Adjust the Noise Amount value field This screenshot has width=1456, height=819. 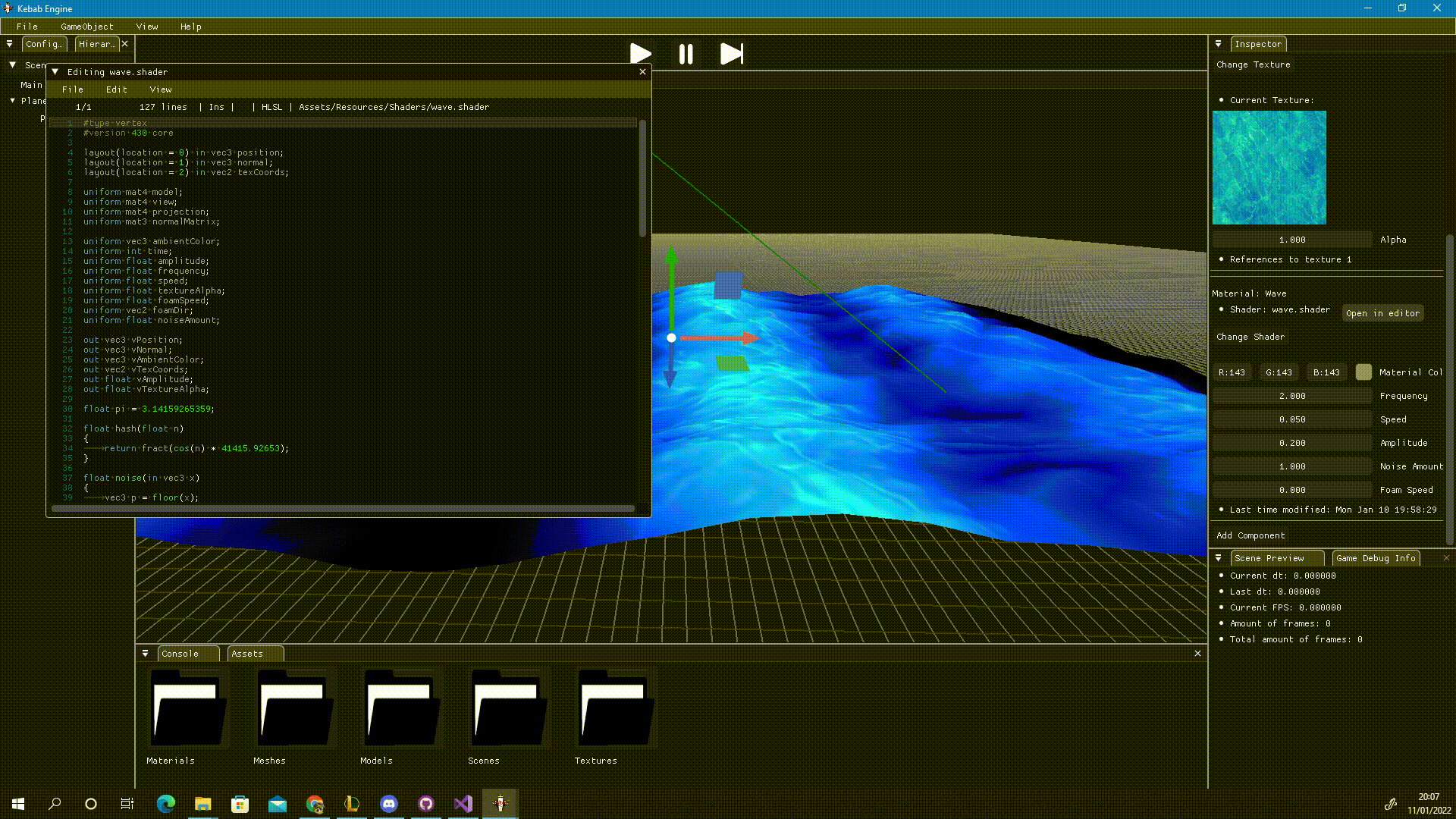coord(1292,466)
